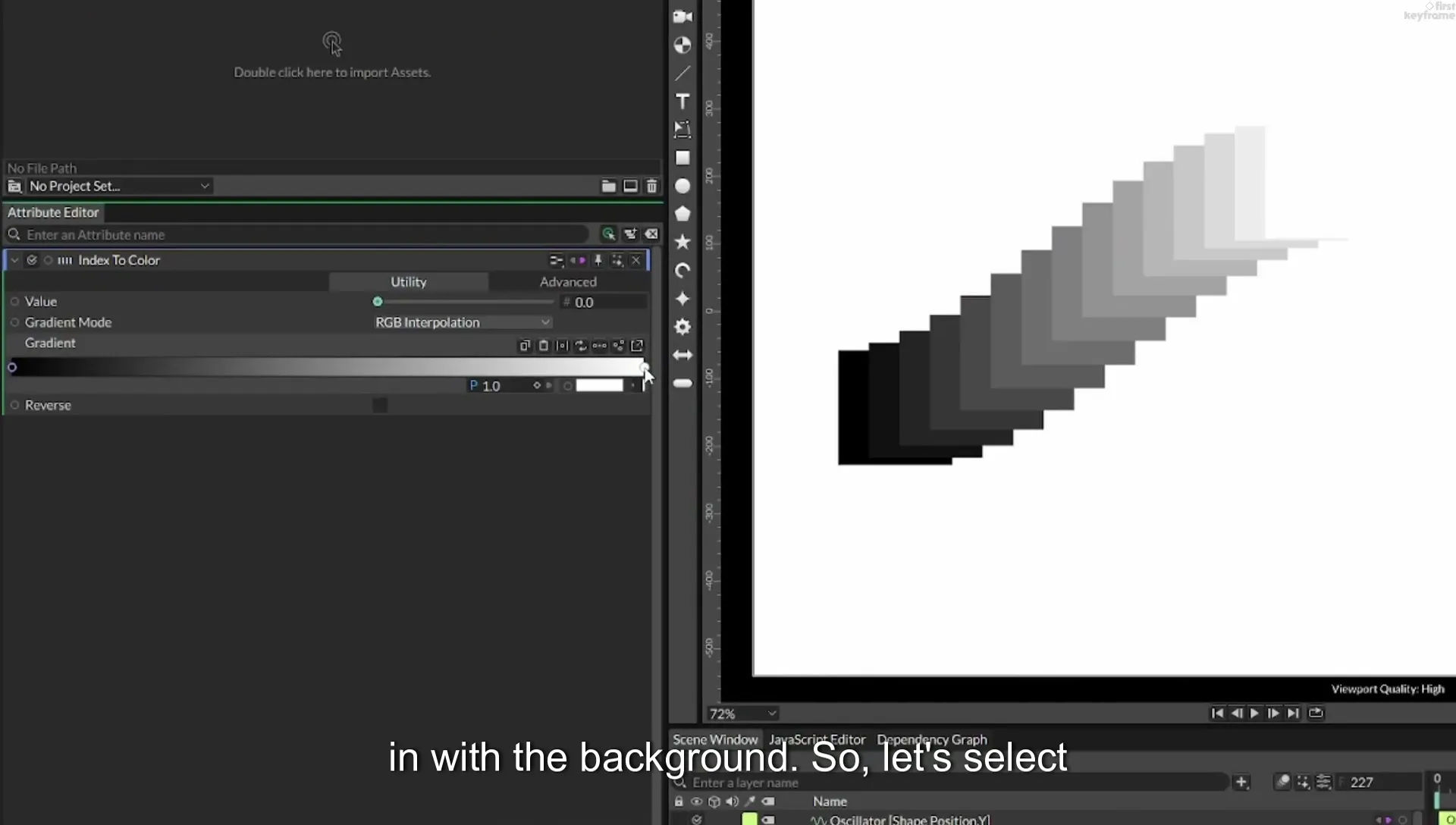Select the Rectangle shape tool
The width and height of the screenshot is (1456, 825).
click(682, 158)
